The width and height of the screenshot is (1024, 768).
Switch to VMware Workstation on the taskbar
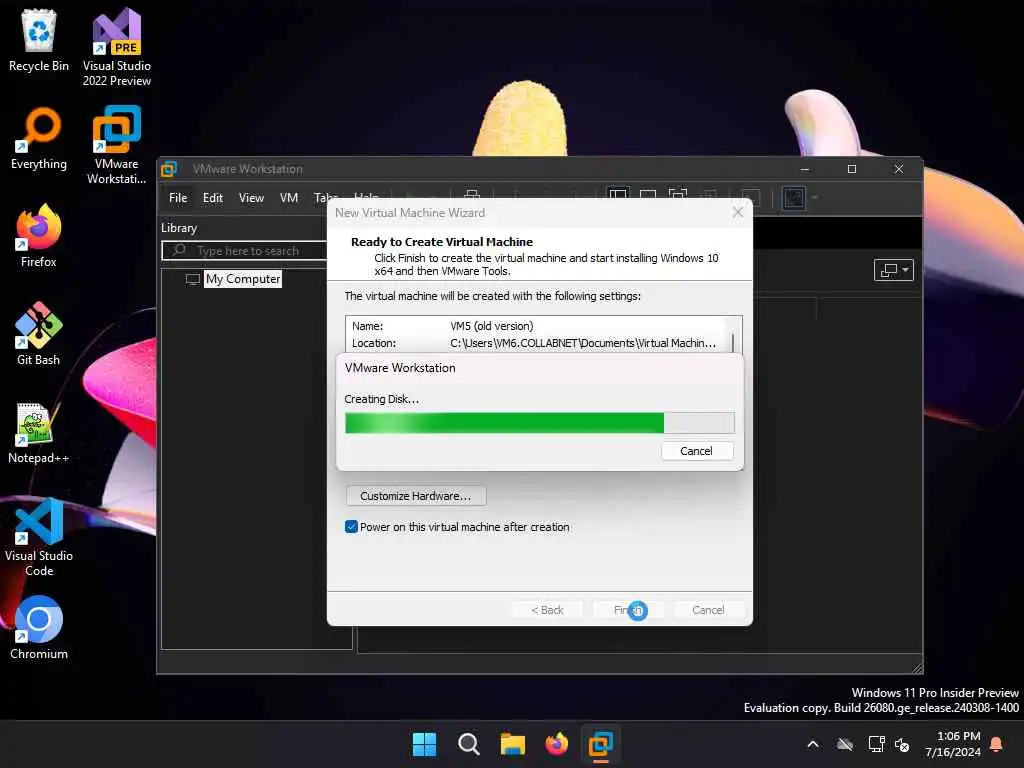click(600, 744)
